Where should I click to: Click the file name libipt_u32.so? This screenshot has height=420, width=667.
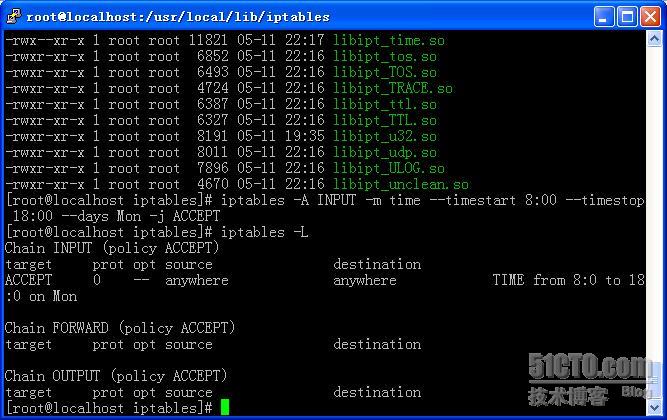pos(385,136)
